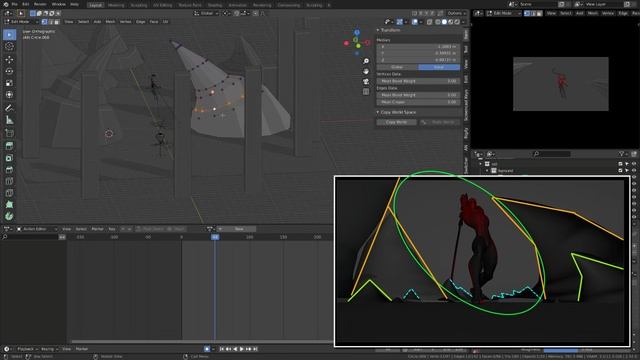Select the Transform tool
The height and width of the screenshot is (360, 640).
(9, 95)
